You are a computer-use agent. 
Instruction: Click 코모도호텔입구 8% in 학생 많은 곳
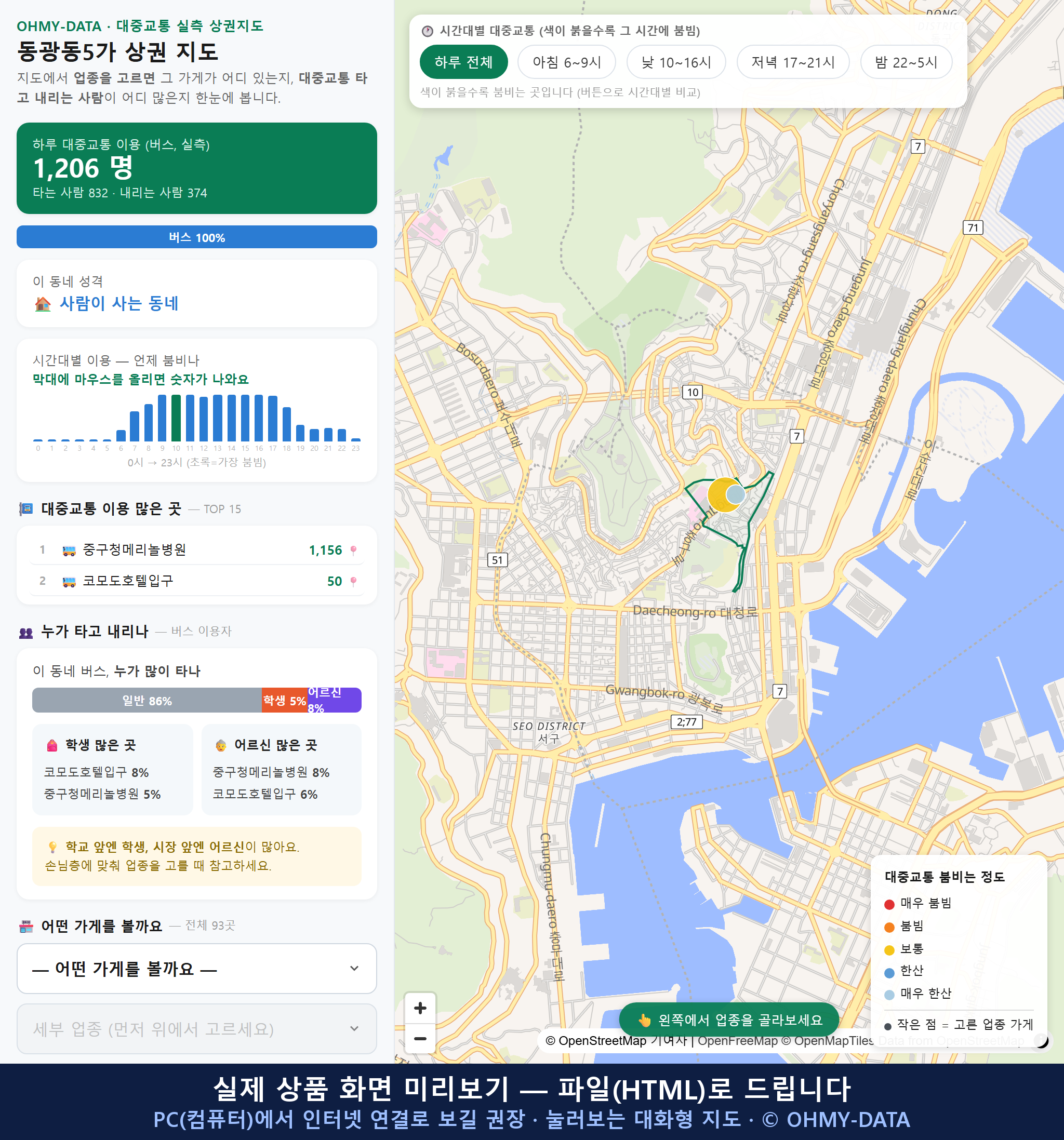point(96,772)
